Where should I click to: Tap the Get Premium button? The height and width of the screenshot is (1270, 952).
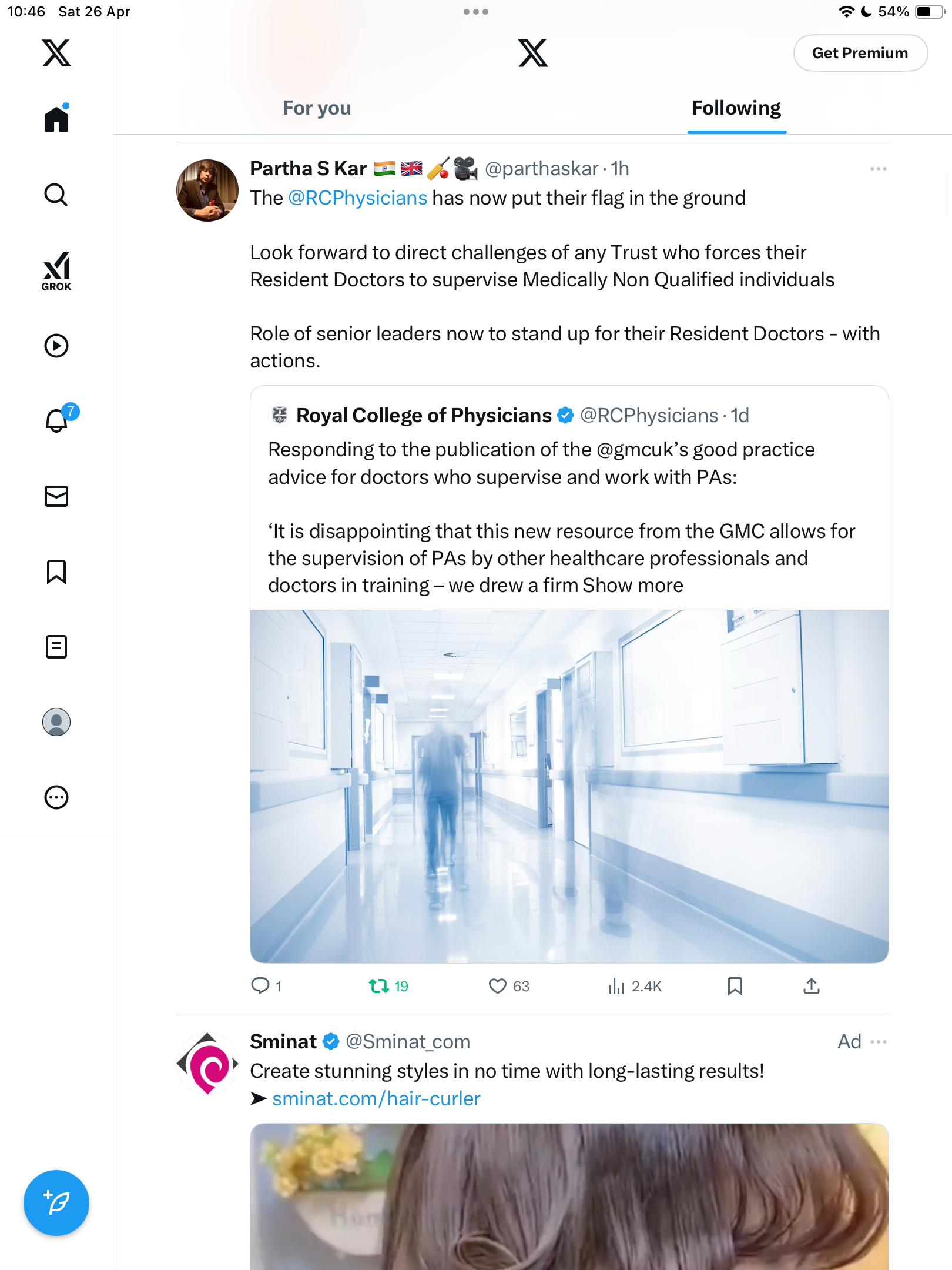tap(860, 53)
